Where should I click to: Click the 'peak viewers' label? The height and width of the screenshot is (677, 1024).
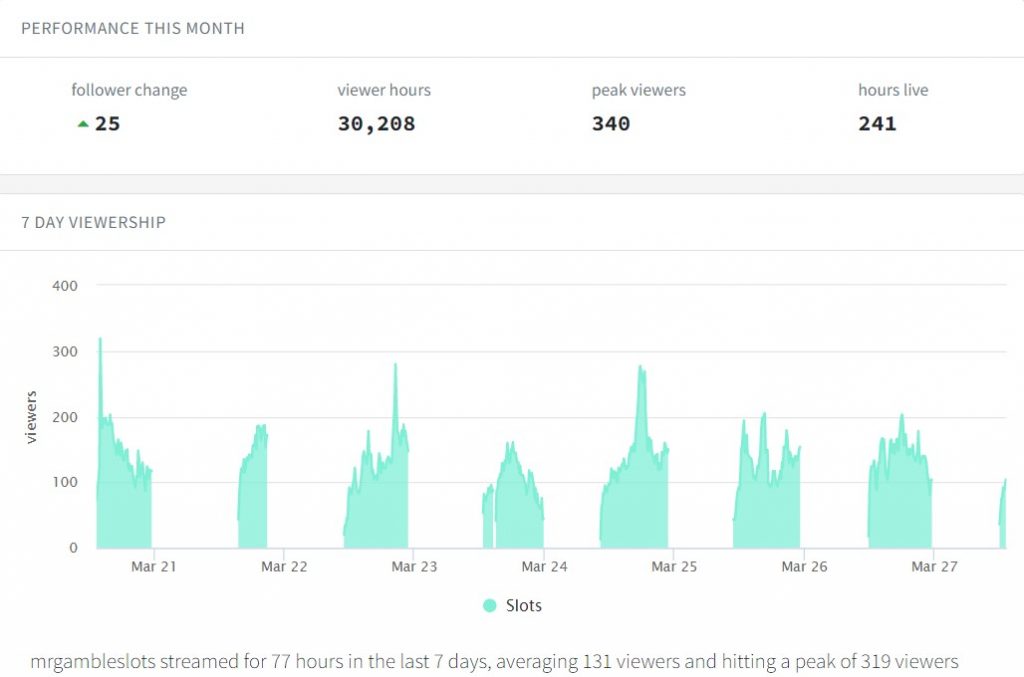click(x=639, y=90)
